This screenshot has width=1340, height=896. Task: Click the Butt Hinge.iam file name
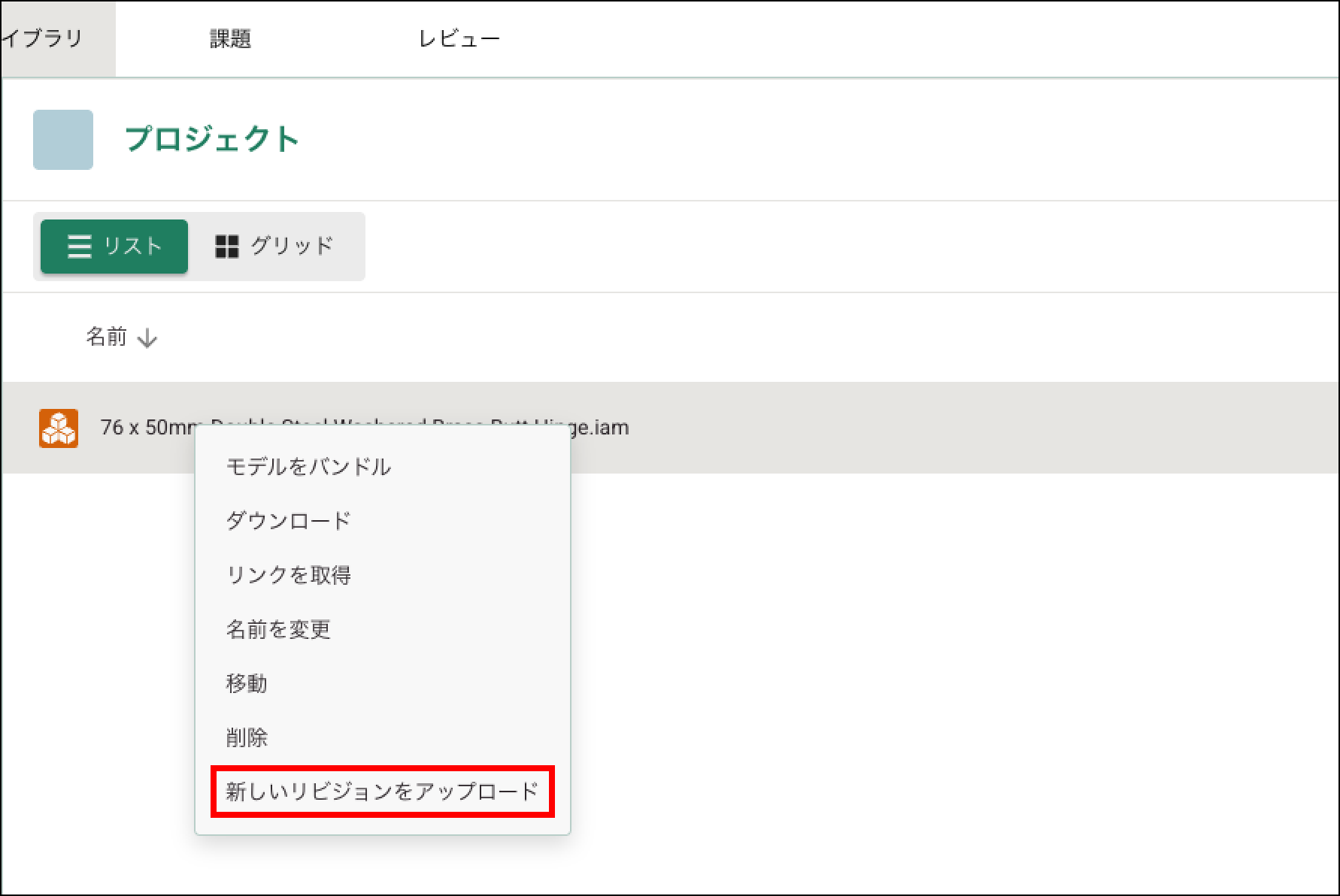[x=599, y=428]
